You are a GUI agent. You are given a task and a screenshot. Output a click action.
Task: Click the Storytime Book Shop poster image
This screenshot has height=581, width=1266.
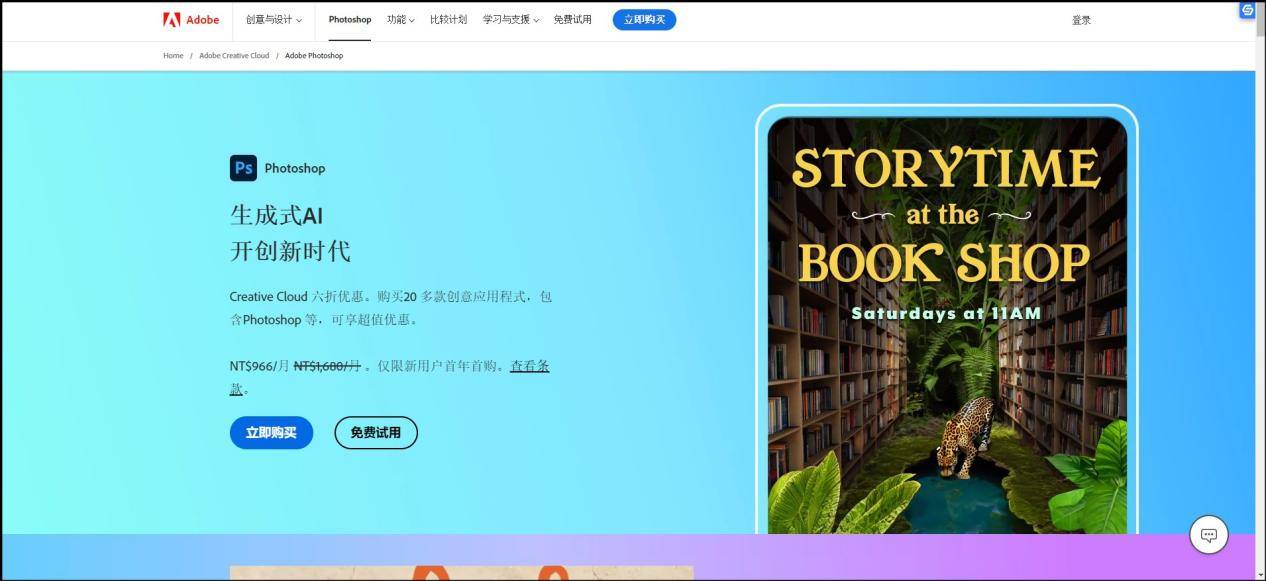click(x=947, y=325)
